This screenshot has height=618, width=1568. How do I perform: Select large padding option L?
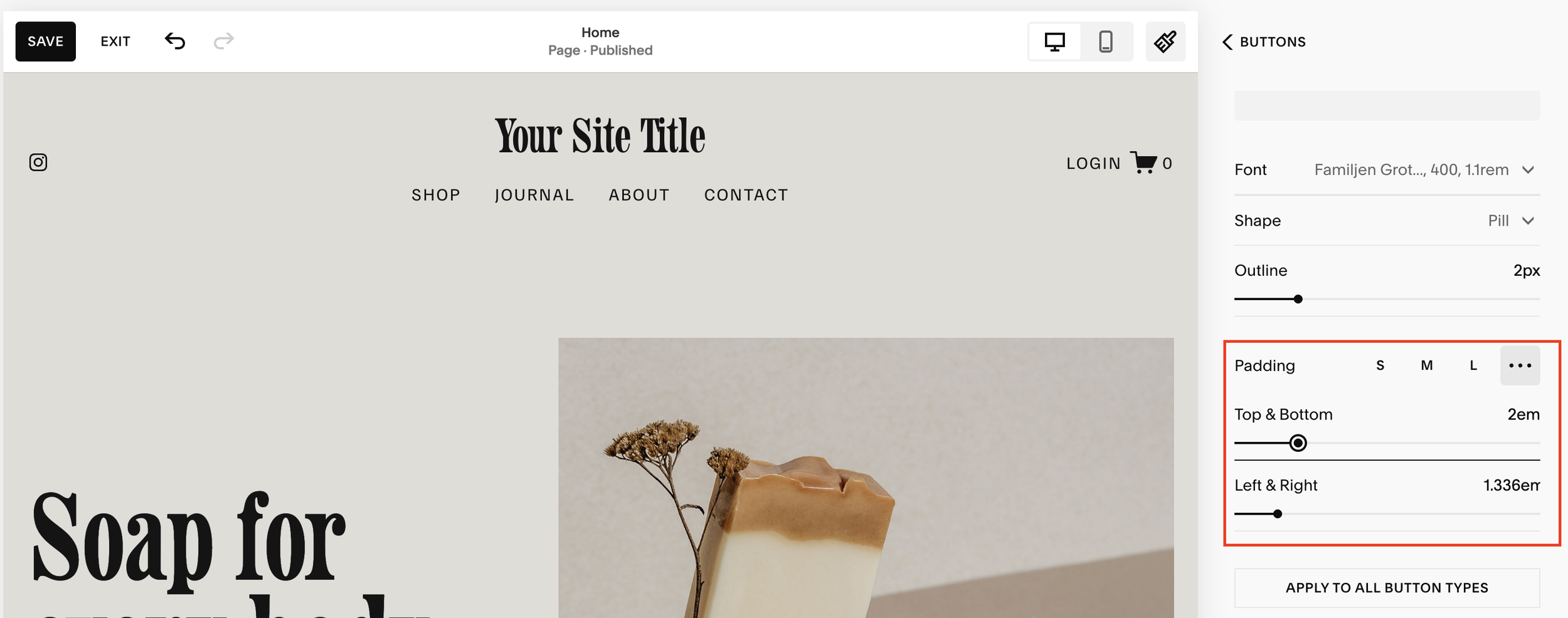click(x=1473, y=365)
